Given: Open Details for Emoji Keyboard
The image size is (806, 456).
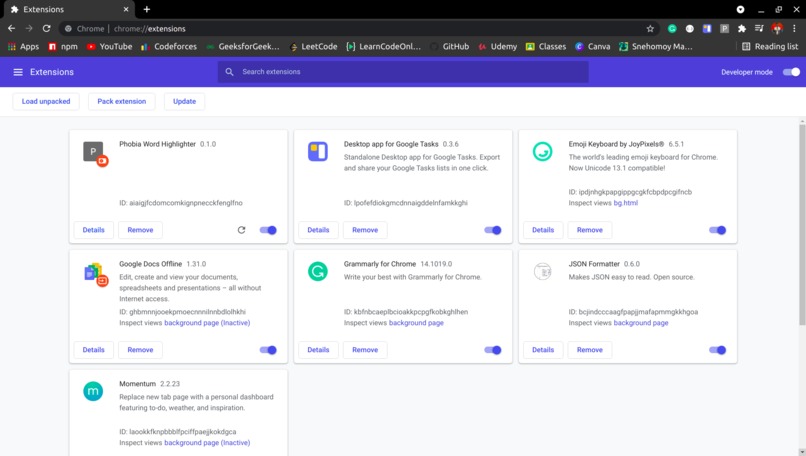Looking at the screenshot, I should 543,230.
